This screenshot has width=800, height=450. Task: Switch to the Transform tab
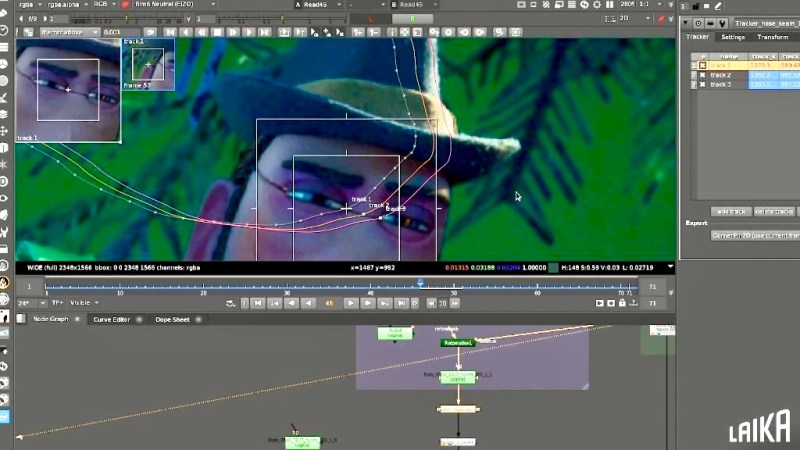[772, 37]
